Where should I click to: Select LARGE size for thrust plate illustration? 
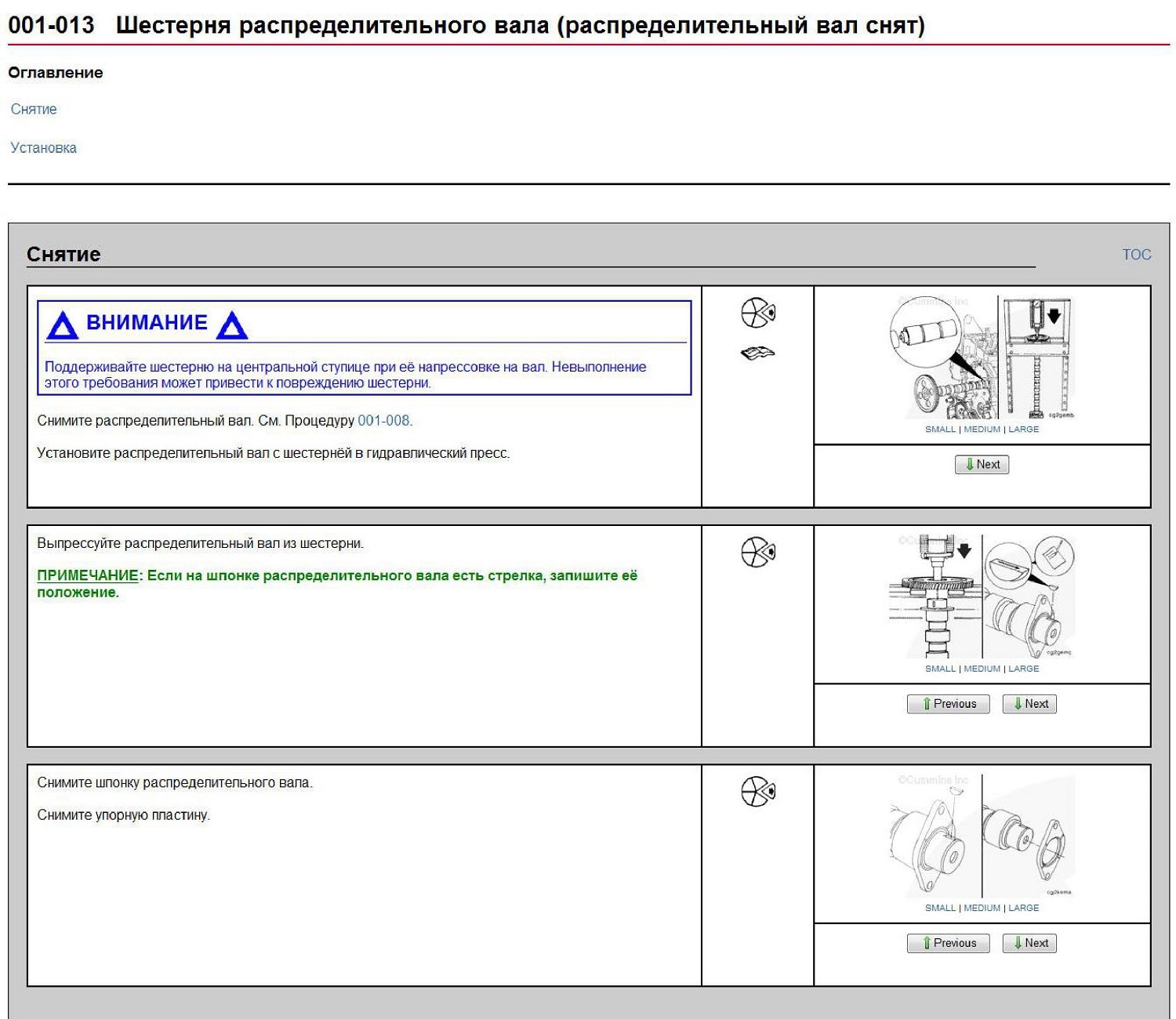[x=1023, y=908]
